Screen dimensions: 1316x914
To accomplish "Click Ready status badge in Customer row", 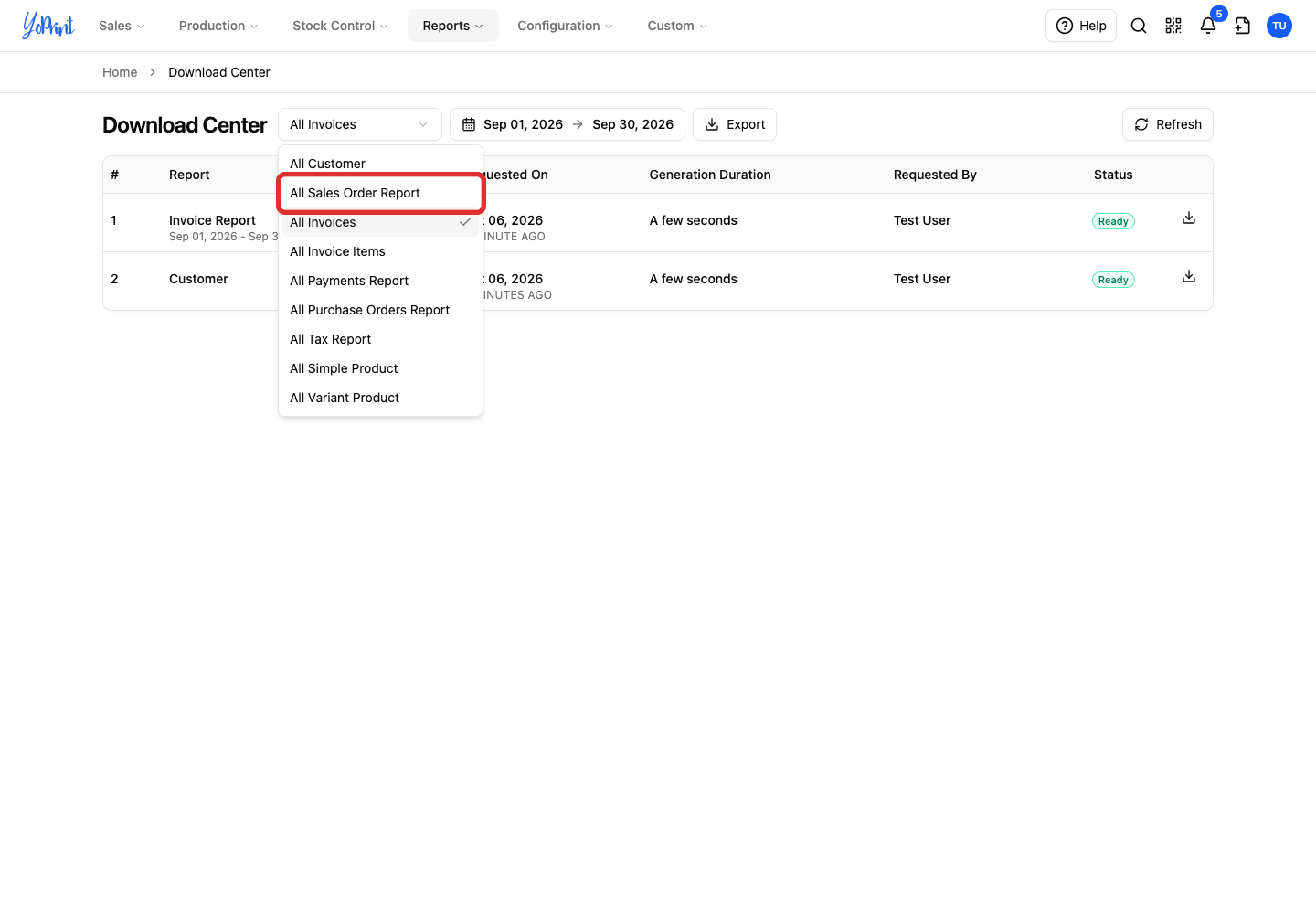I will (x=1113, y=280).
